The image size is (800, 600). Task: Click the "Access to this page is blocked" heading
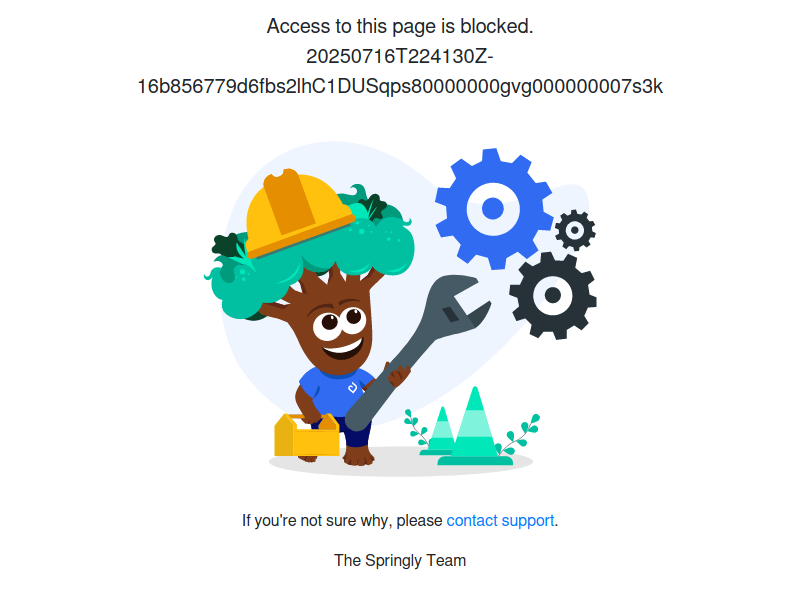400,26
